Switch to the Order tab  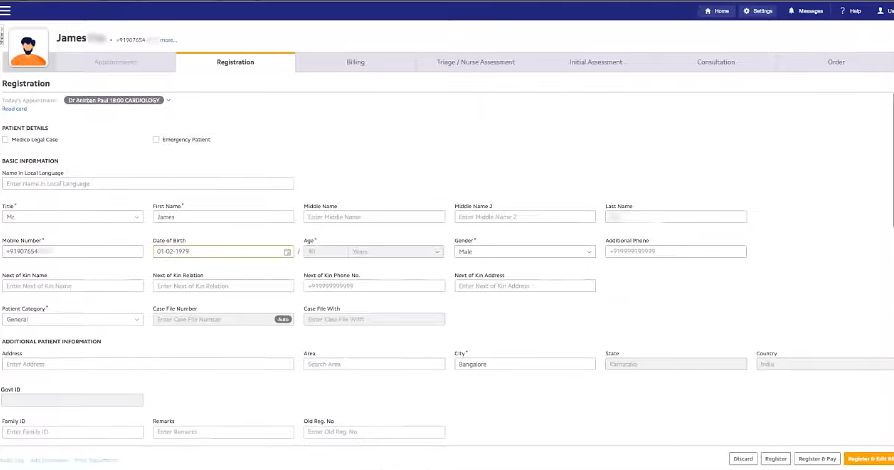coord(836,62)
